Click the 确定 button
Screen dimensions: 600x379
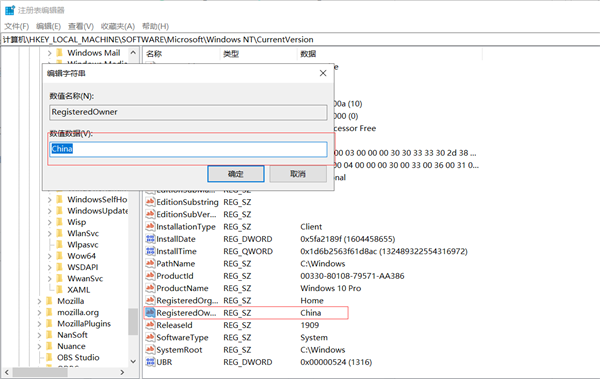coord(236,174)
